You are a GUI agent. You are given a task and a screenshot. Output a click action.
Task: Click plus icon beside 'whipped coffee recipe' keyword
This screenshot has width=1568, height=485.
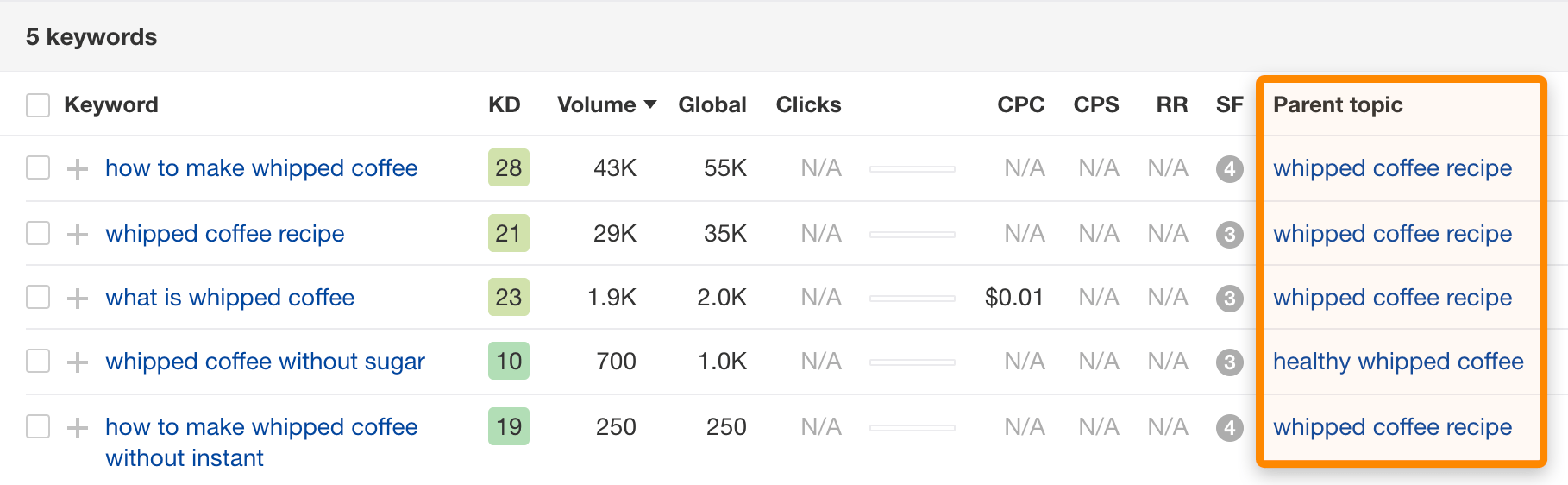click(78, 234)
